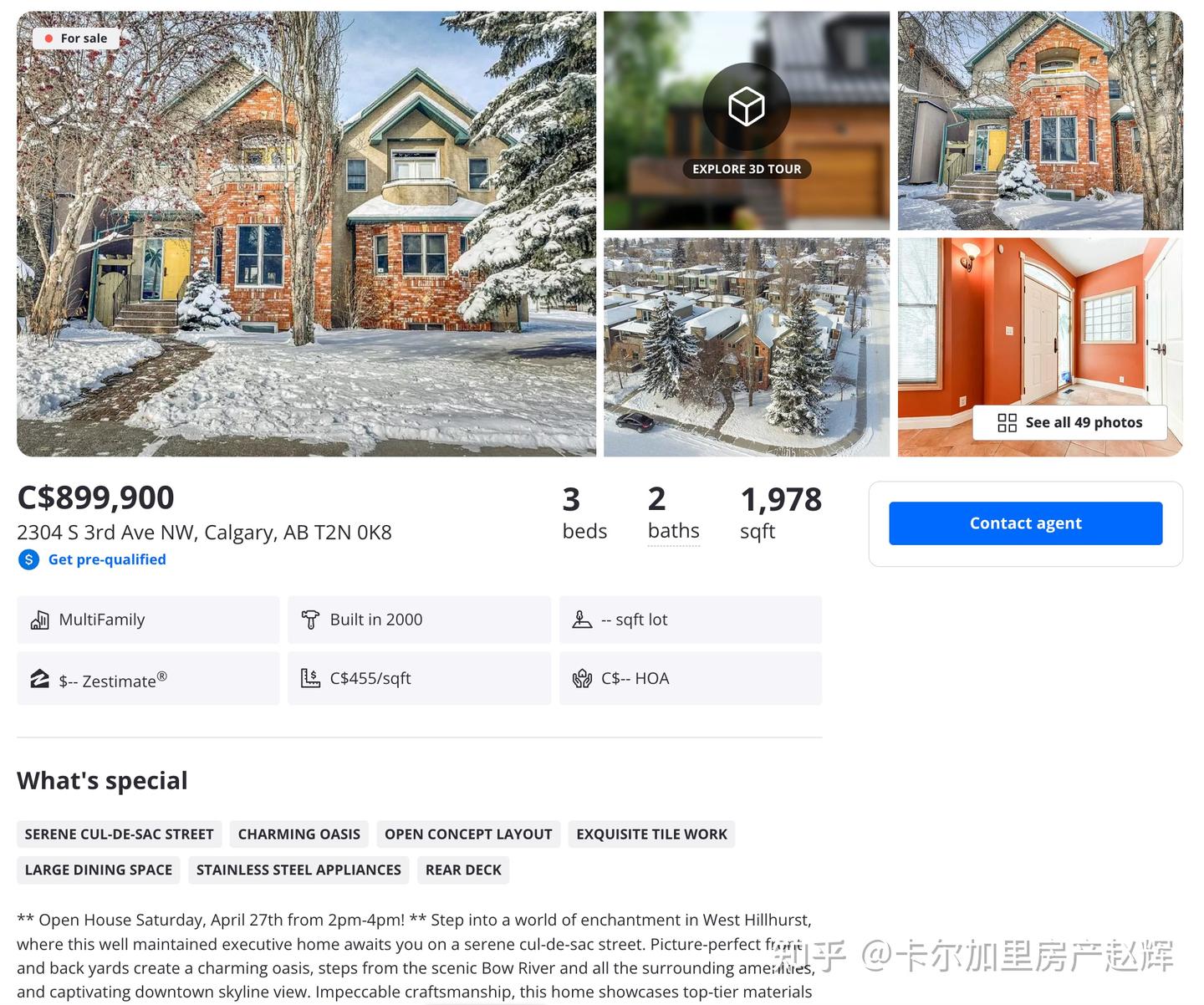Click the lot size icon beside sqft lot
Screen dimensions: 1204x1005
pyautogui.click(x=582, y=620)
